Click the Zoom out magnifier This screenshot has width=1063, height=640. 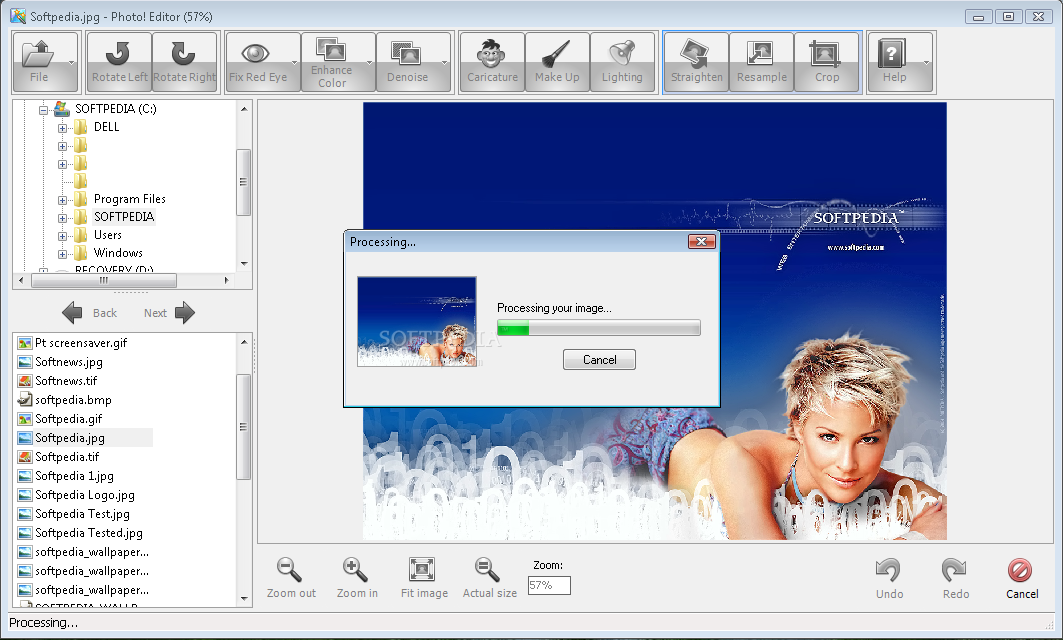point(289,569)
